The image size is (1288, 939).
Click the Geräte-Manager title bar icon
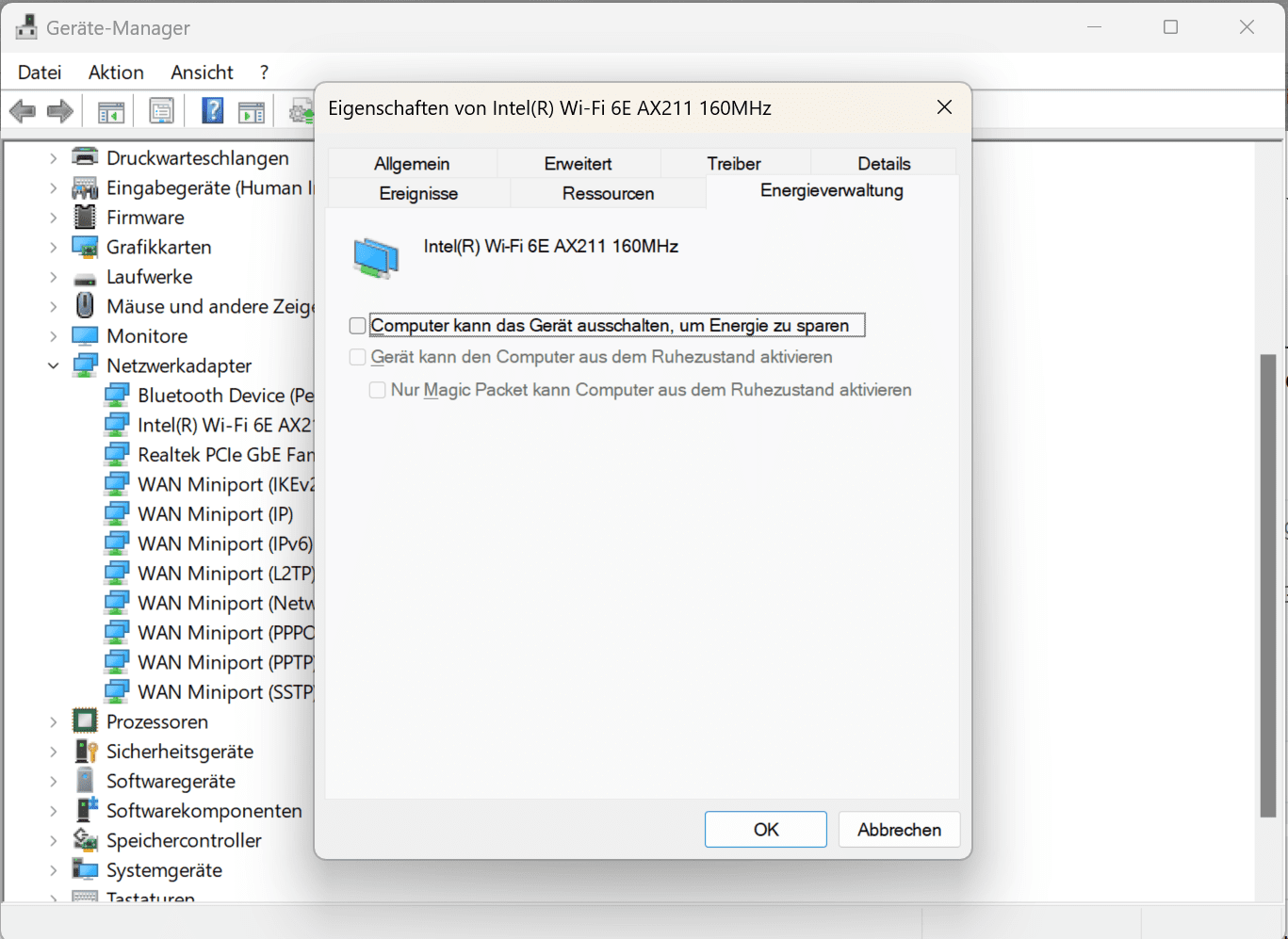tap(26, 27)
